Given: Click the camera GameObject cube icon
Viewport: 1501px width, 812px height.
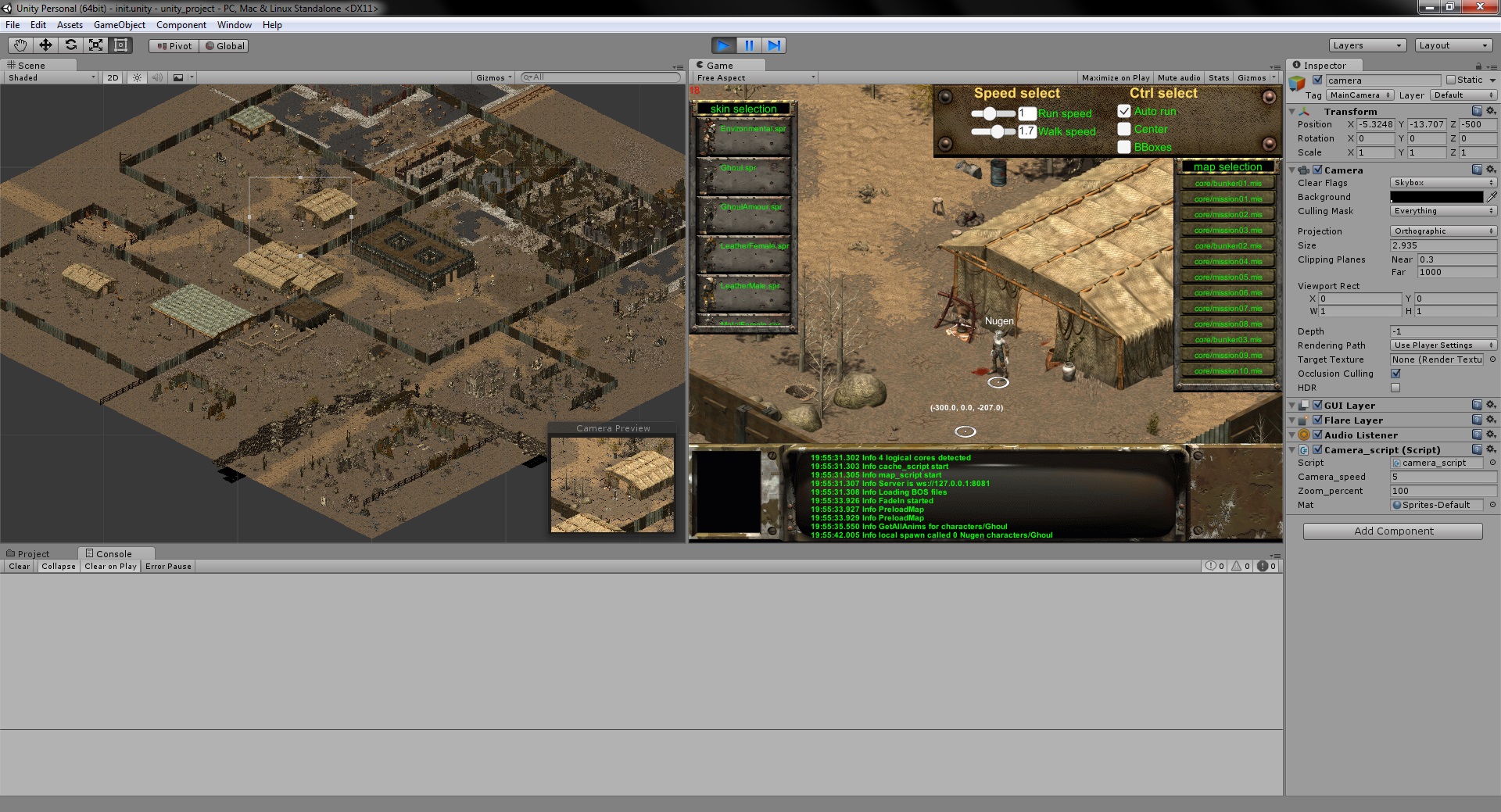Looking at the screenshot, I should 1298,83.
